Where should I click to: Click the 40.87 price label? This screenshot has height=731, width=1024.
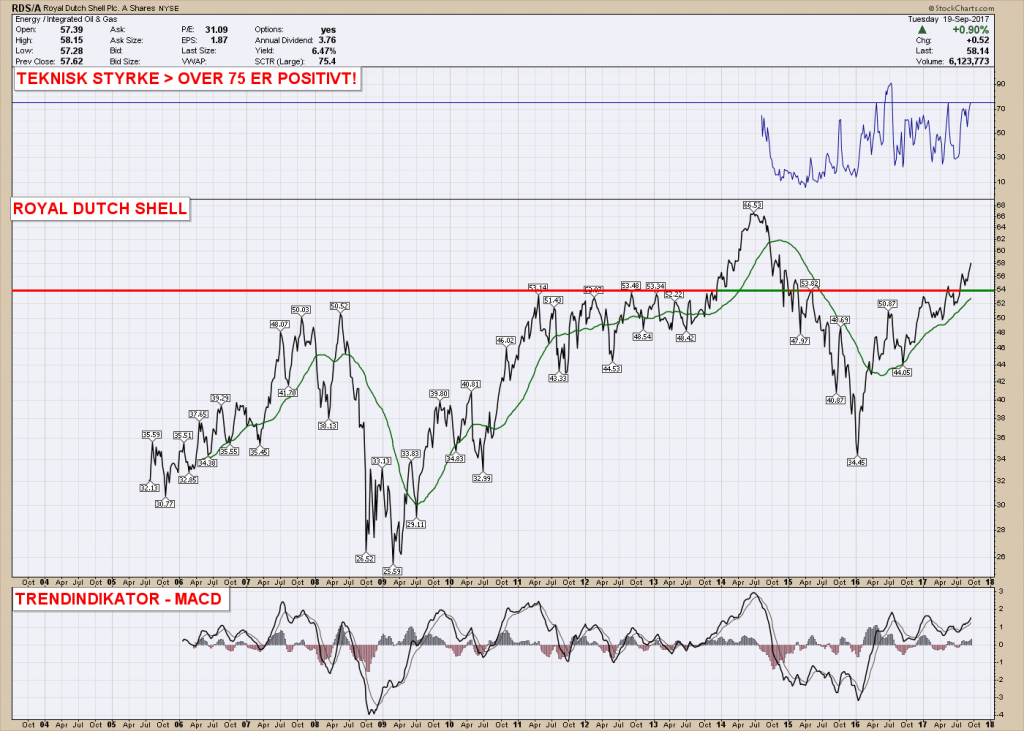pyautogui.click(x=835, y=400)
